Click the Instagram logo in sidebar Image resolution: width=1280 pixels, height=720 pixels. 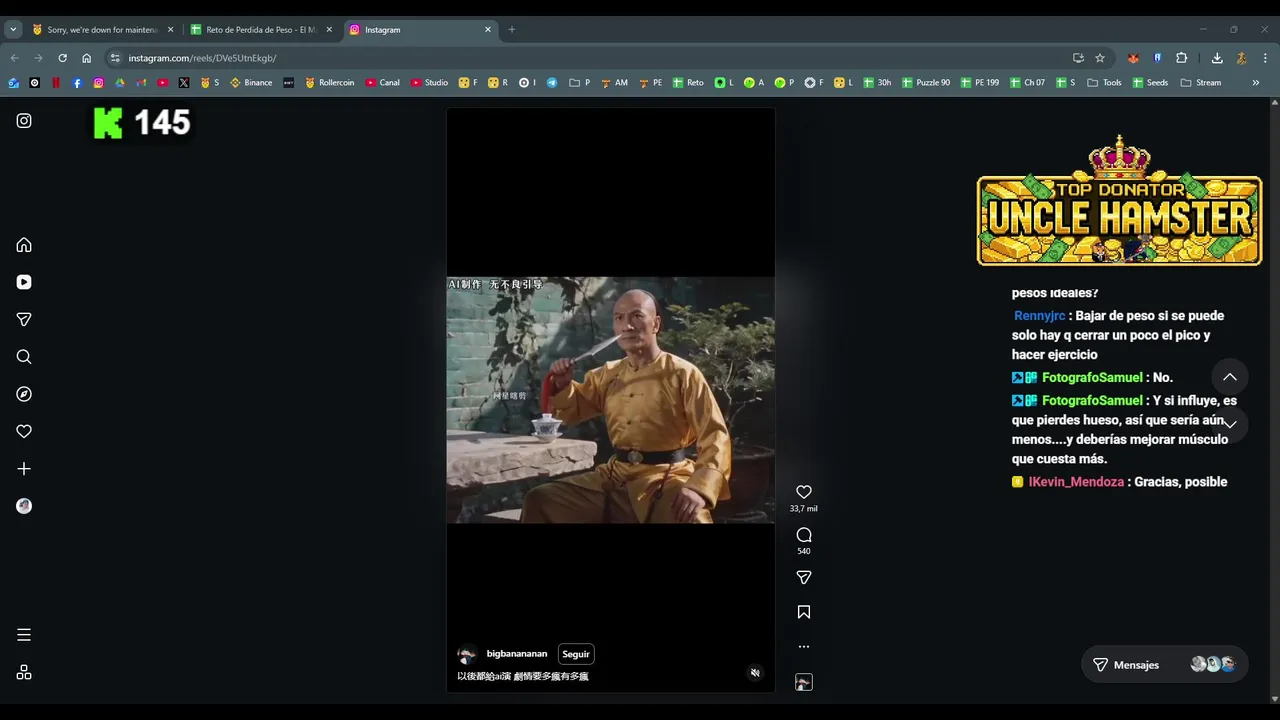[24, 121]
